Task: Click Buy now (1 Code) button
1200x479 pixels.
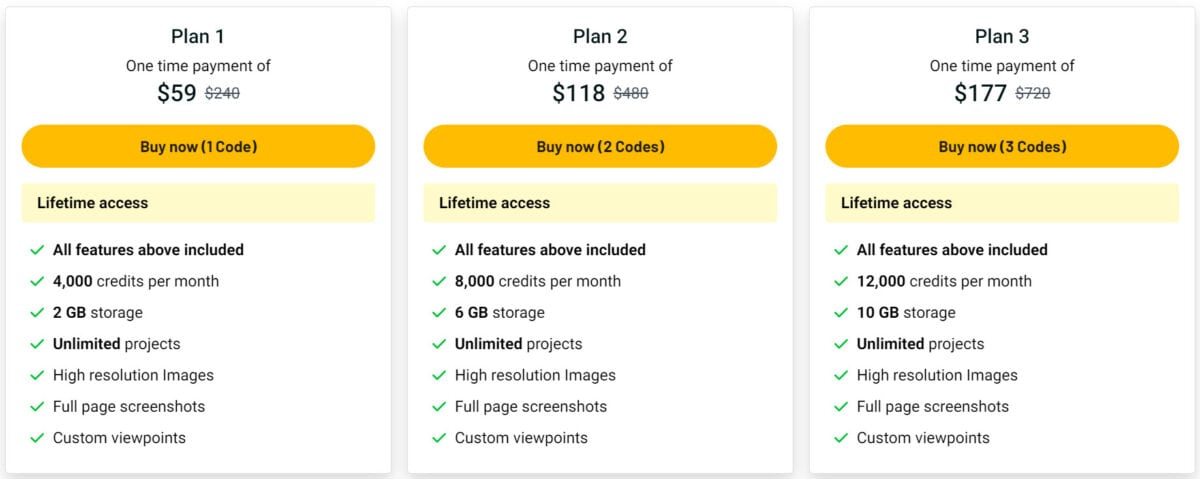Action: (x=198, y=146)
